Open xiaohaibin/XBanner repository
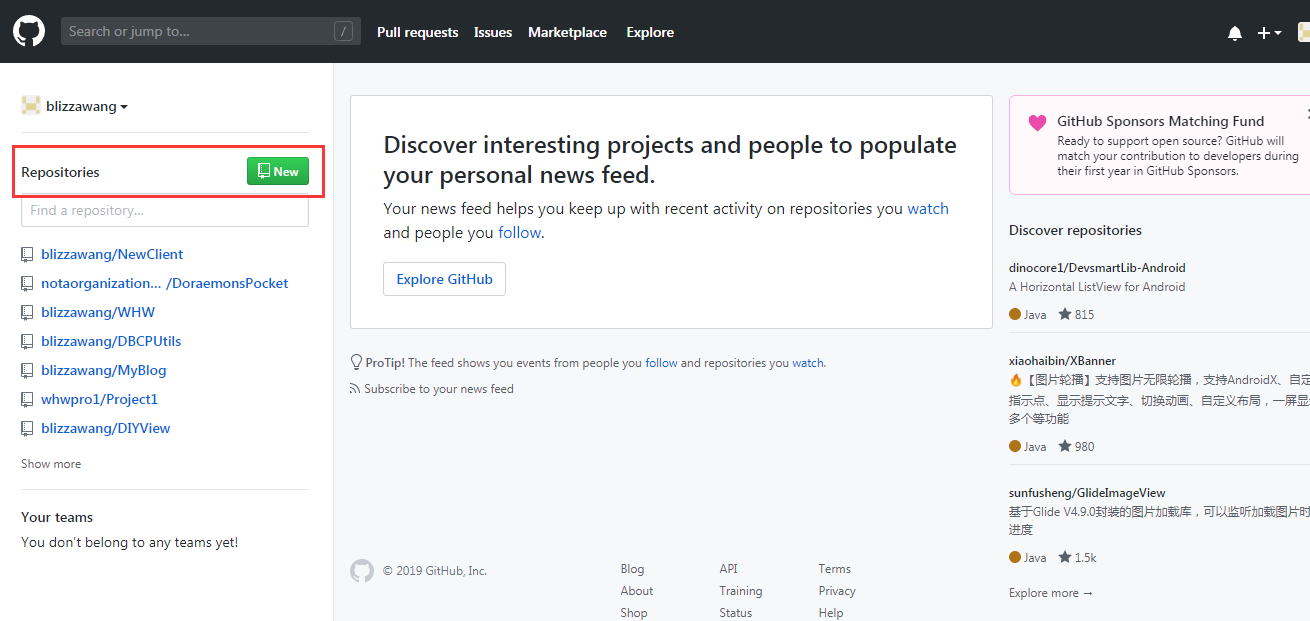 [1062, 361]
